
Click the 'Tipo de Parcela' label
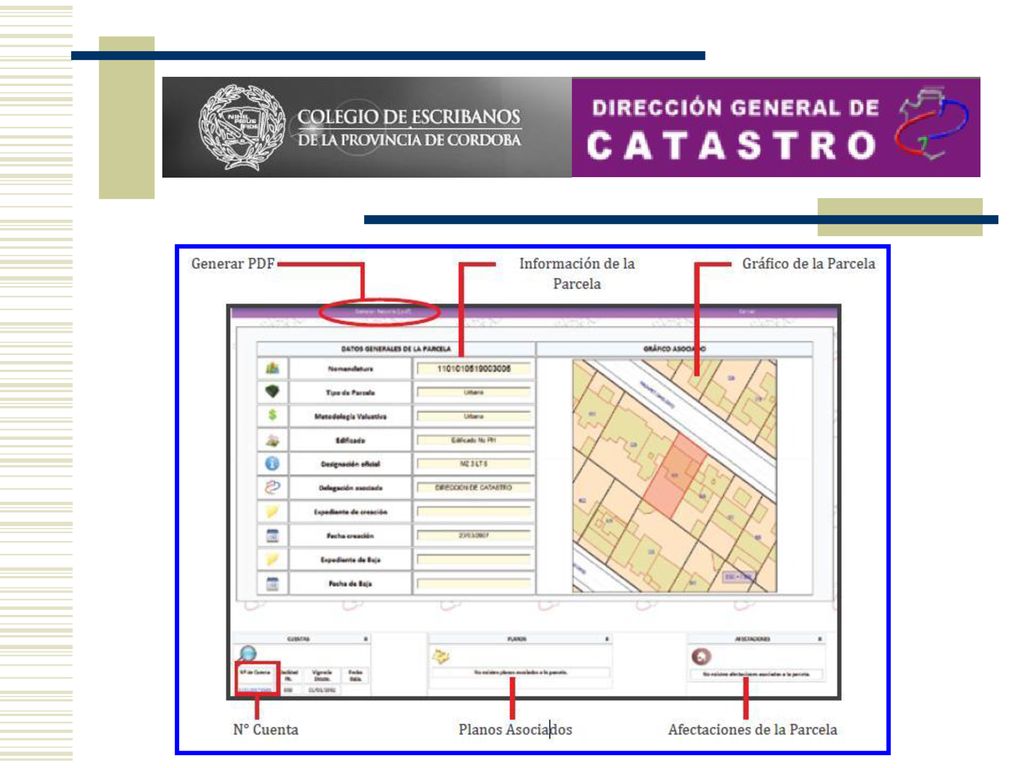pos(351,392)
